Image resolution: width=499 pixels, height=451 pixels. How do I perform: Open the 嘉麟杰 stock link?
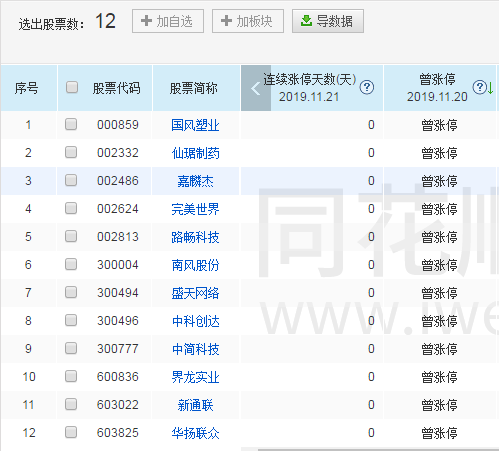[195, 181]
